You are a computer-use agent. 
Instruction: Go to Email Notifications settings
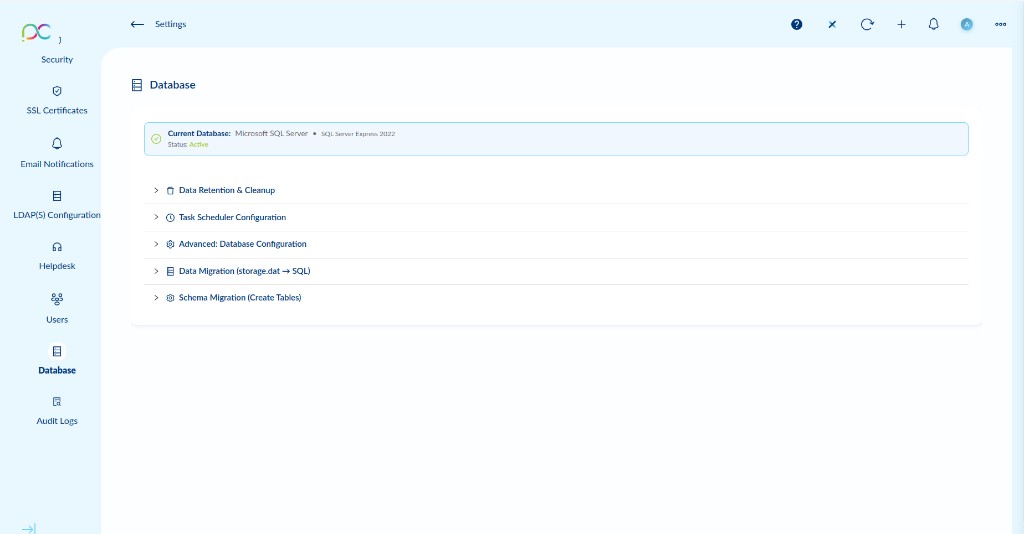(x=57, y=164)
